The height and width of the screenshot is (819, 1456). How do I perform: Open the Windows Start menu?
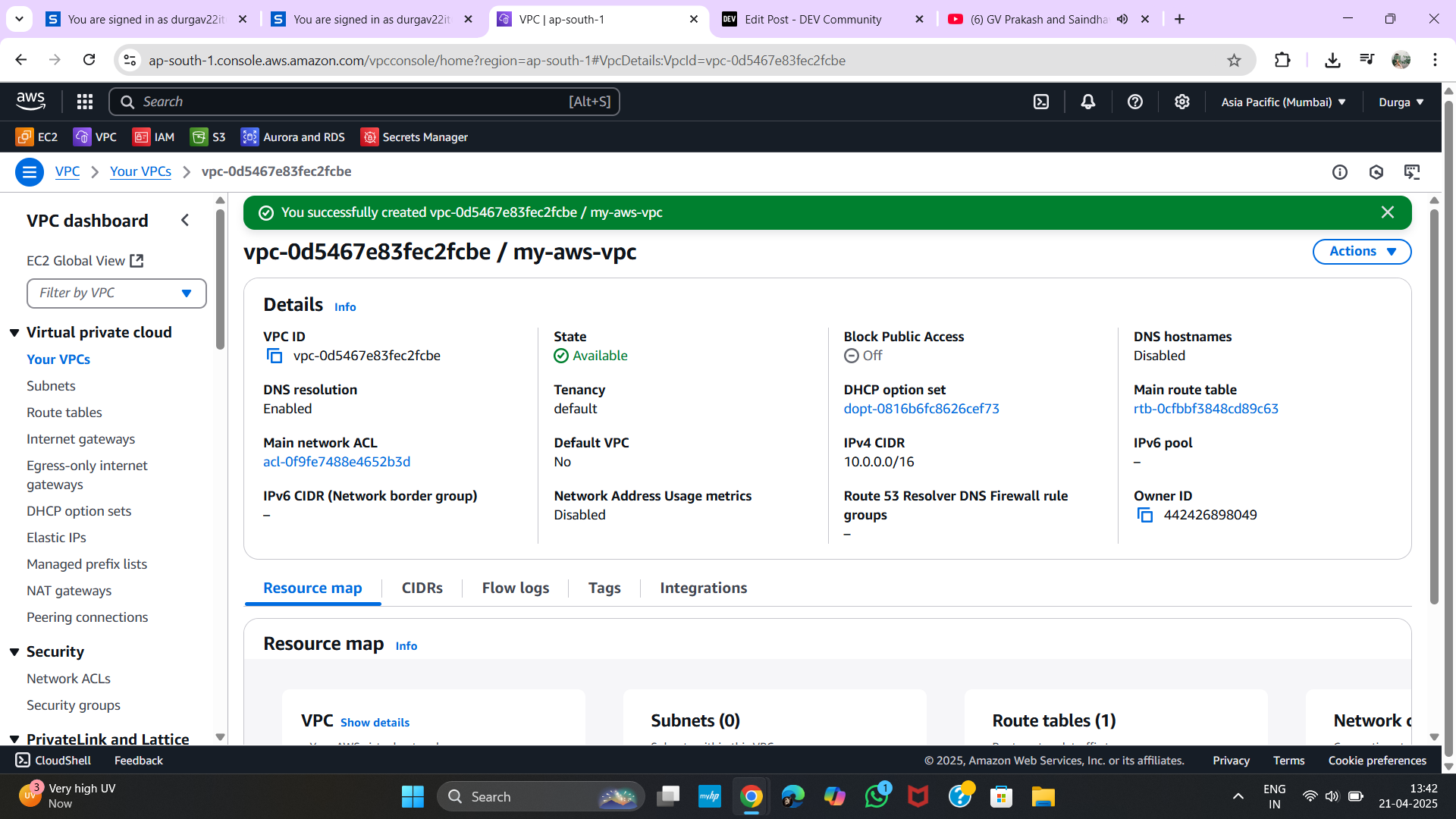click(413, 796)
